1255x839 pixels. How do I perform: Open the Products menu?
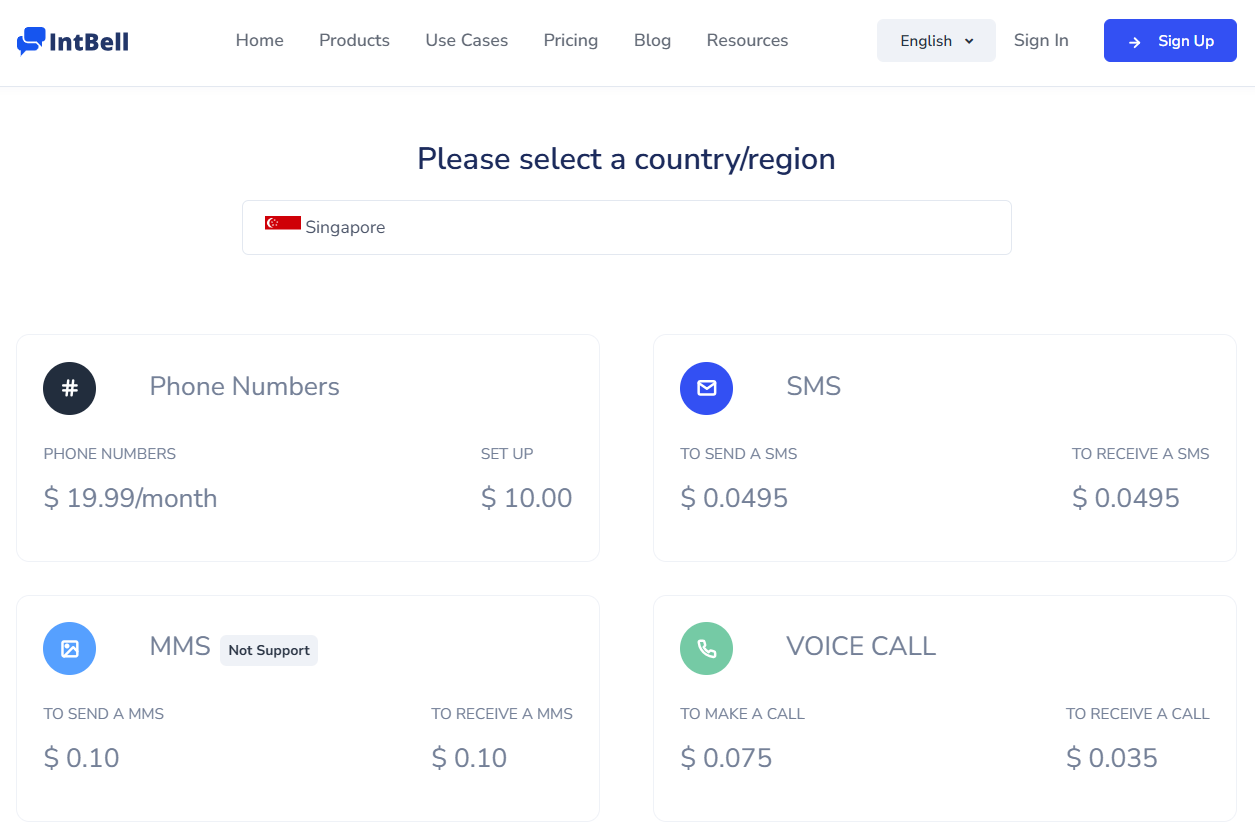(x=354, y=40)
